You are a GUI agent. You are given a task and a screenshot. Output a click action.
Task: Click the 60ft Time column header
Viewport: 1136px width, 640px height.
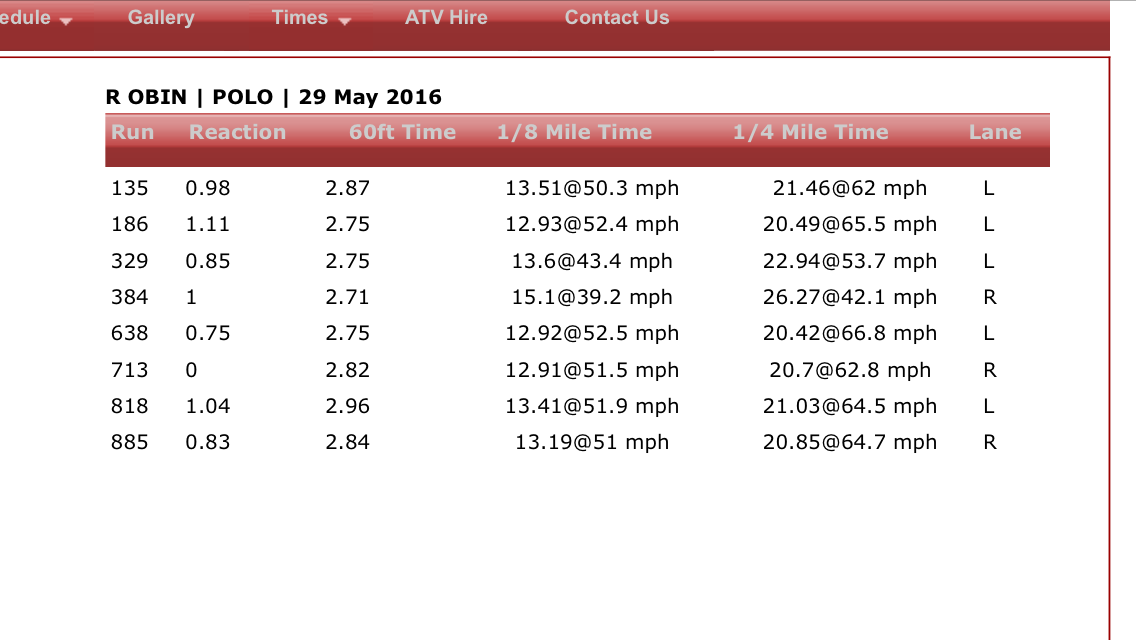coord(402,132)
